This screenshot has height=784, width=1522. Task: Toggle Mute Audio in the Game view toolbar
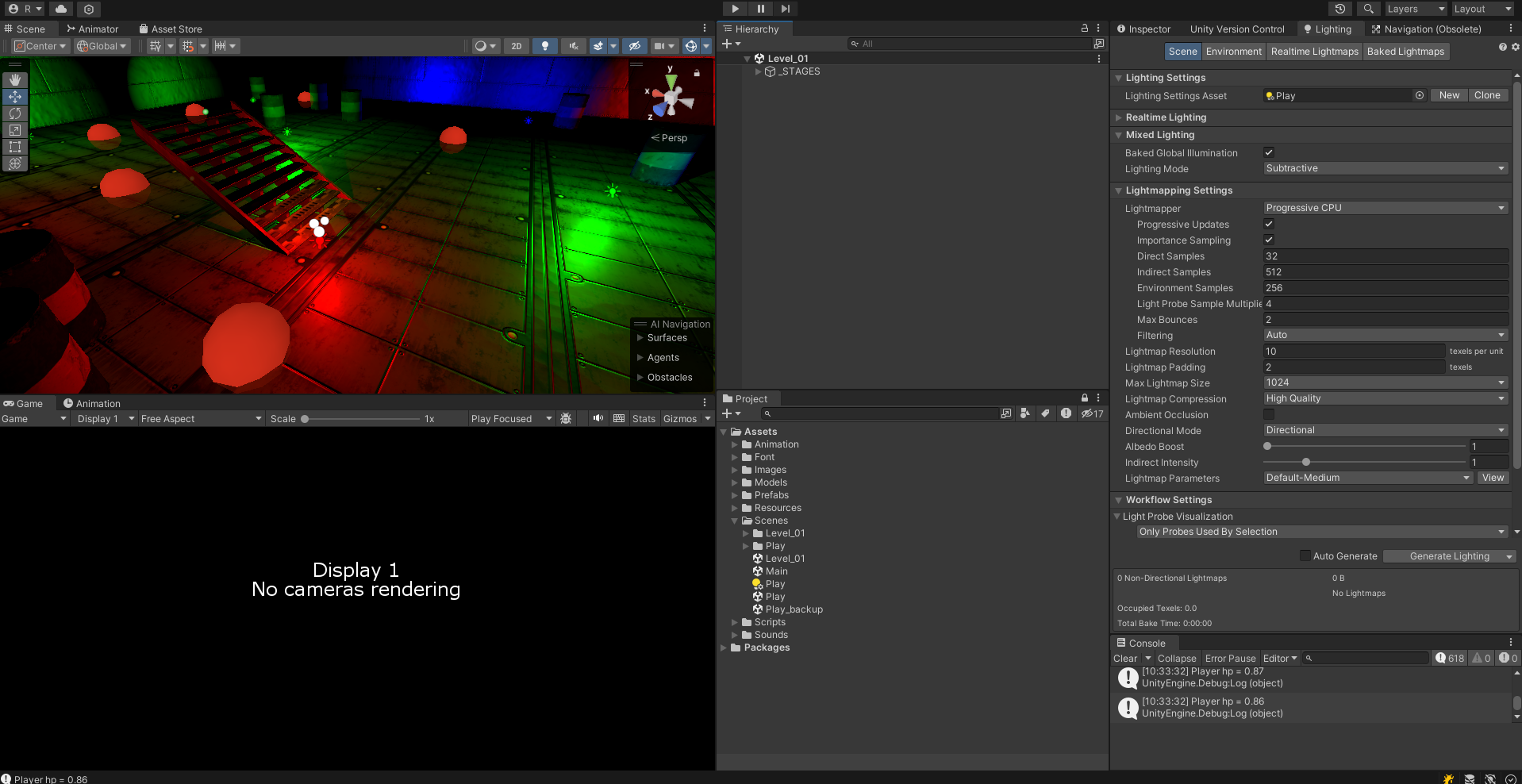(x=598, y=418)
